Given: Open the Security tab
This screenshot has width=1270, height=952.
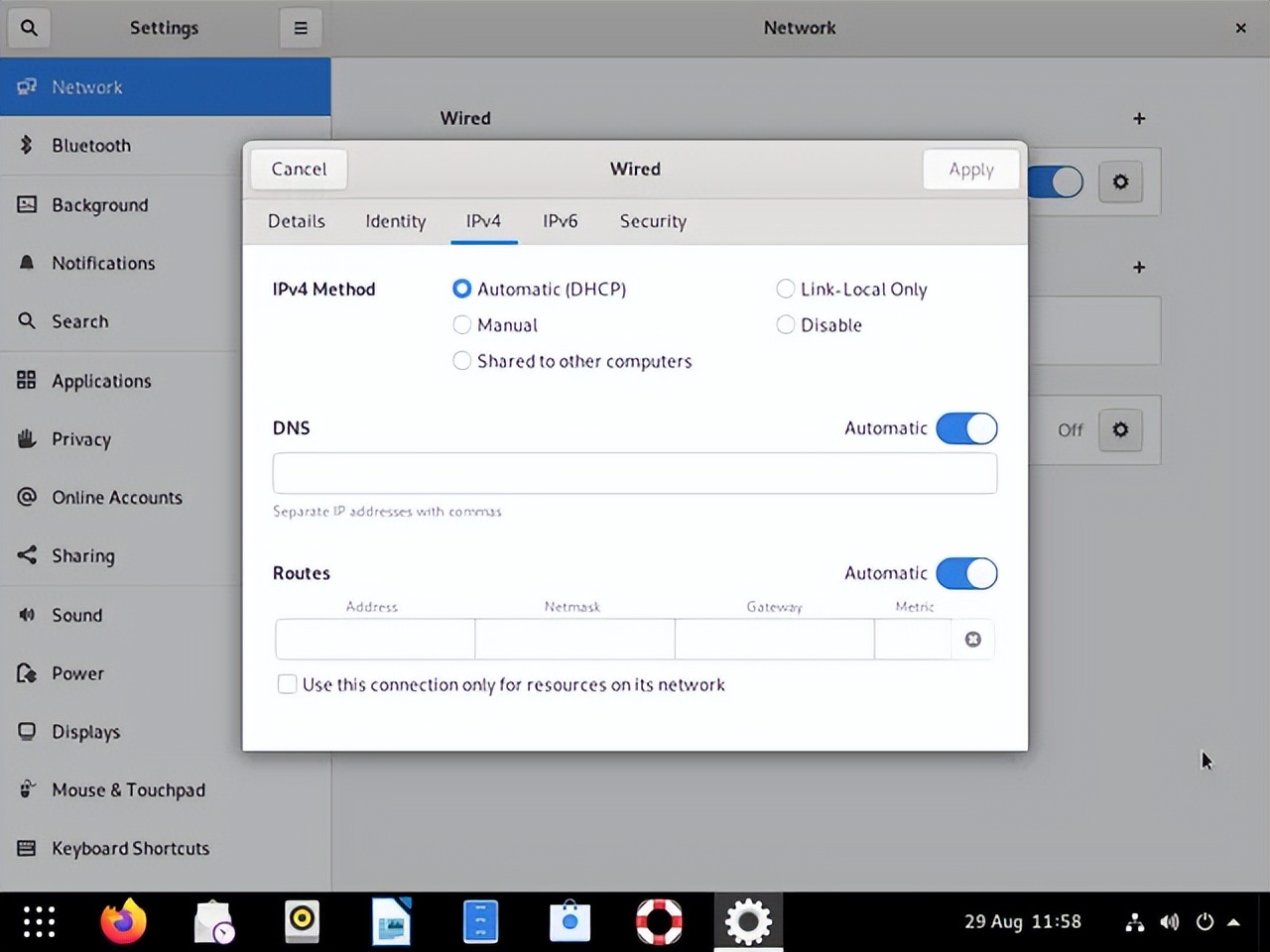Looking at the screenshot, I should coord(653,221).
